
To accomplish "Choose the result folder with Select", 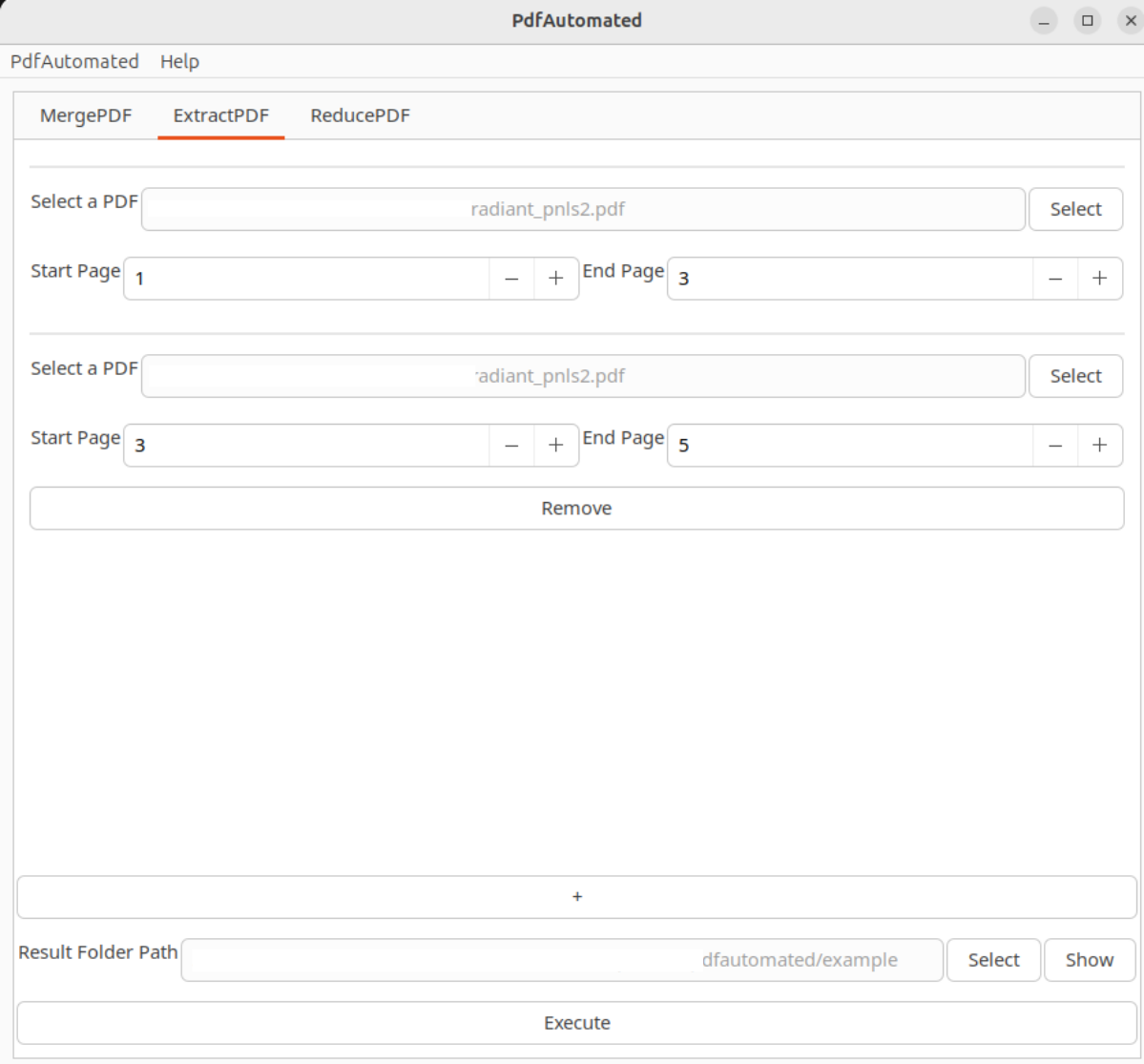I will pos(993,960).
